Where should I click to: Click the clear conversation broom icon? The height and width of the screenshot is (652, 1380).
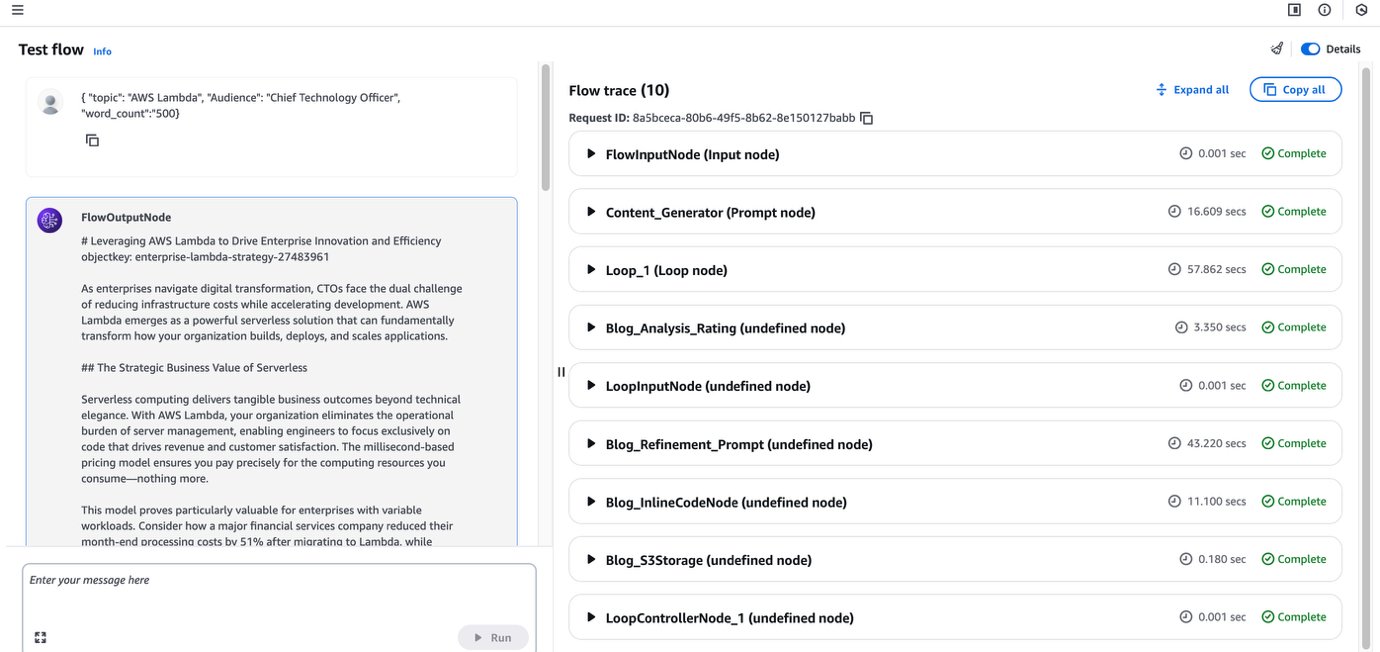(x=1277, y=49)
